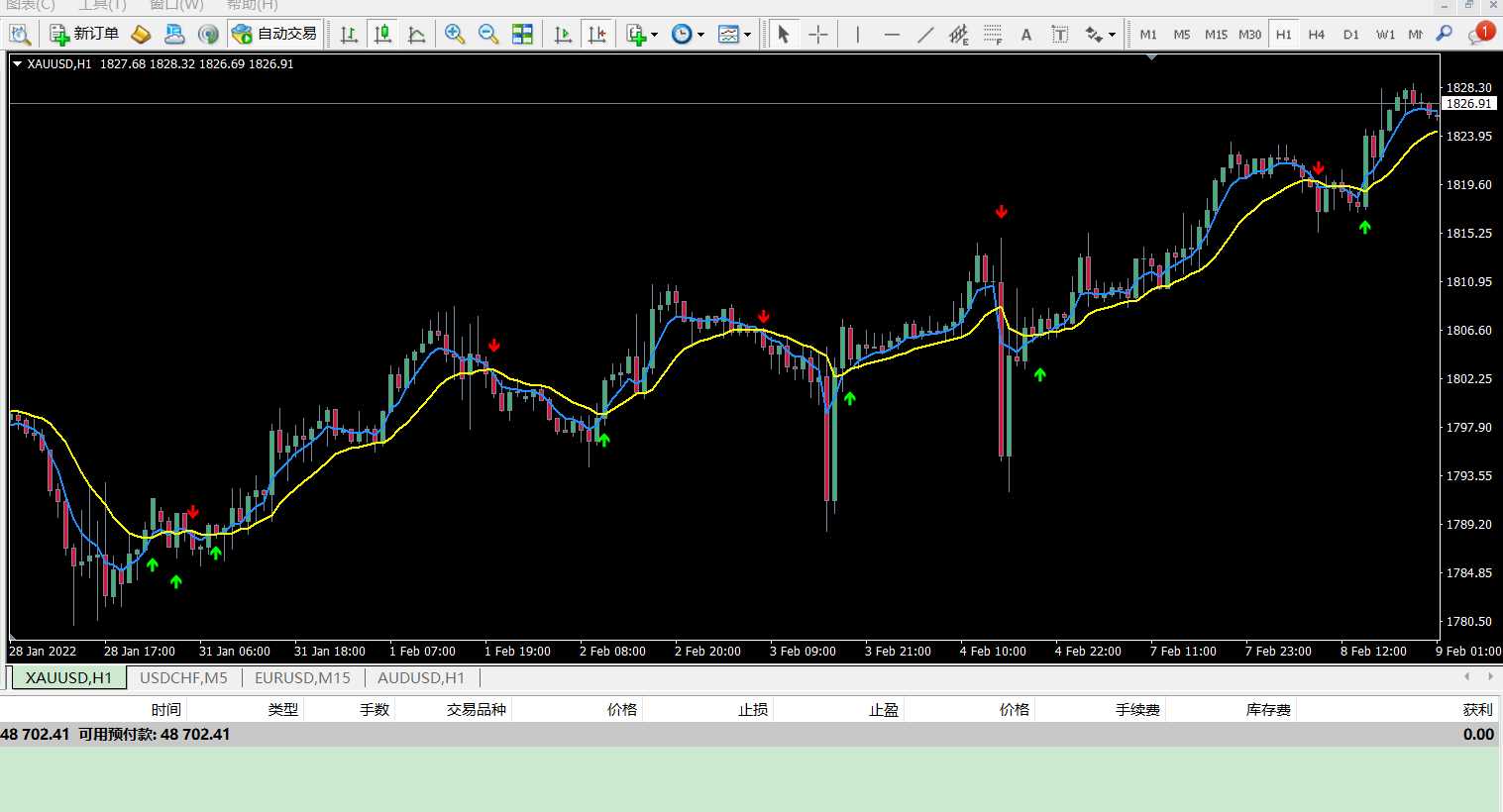This screenshot has width=1503, height=812.
Task: Switch to the AUDUSD,H1 chart tab
Action: pyautogui.click(x=421, y=677)
